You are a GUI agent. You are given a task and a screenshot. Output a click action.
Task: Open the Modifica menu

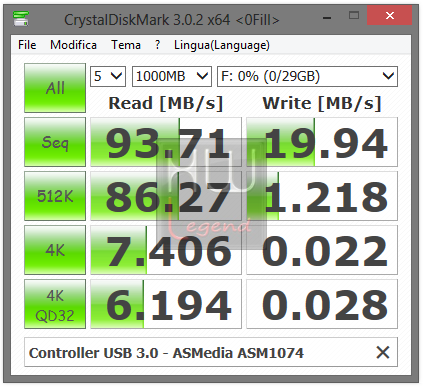click(x=73, y=45)
